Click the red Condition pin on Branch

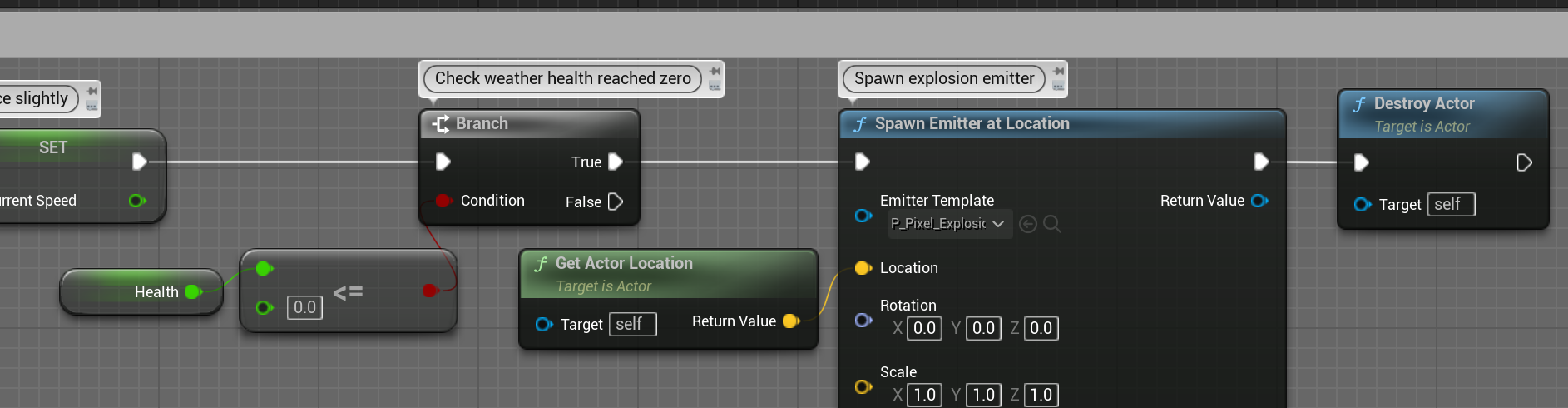point(443,201)
